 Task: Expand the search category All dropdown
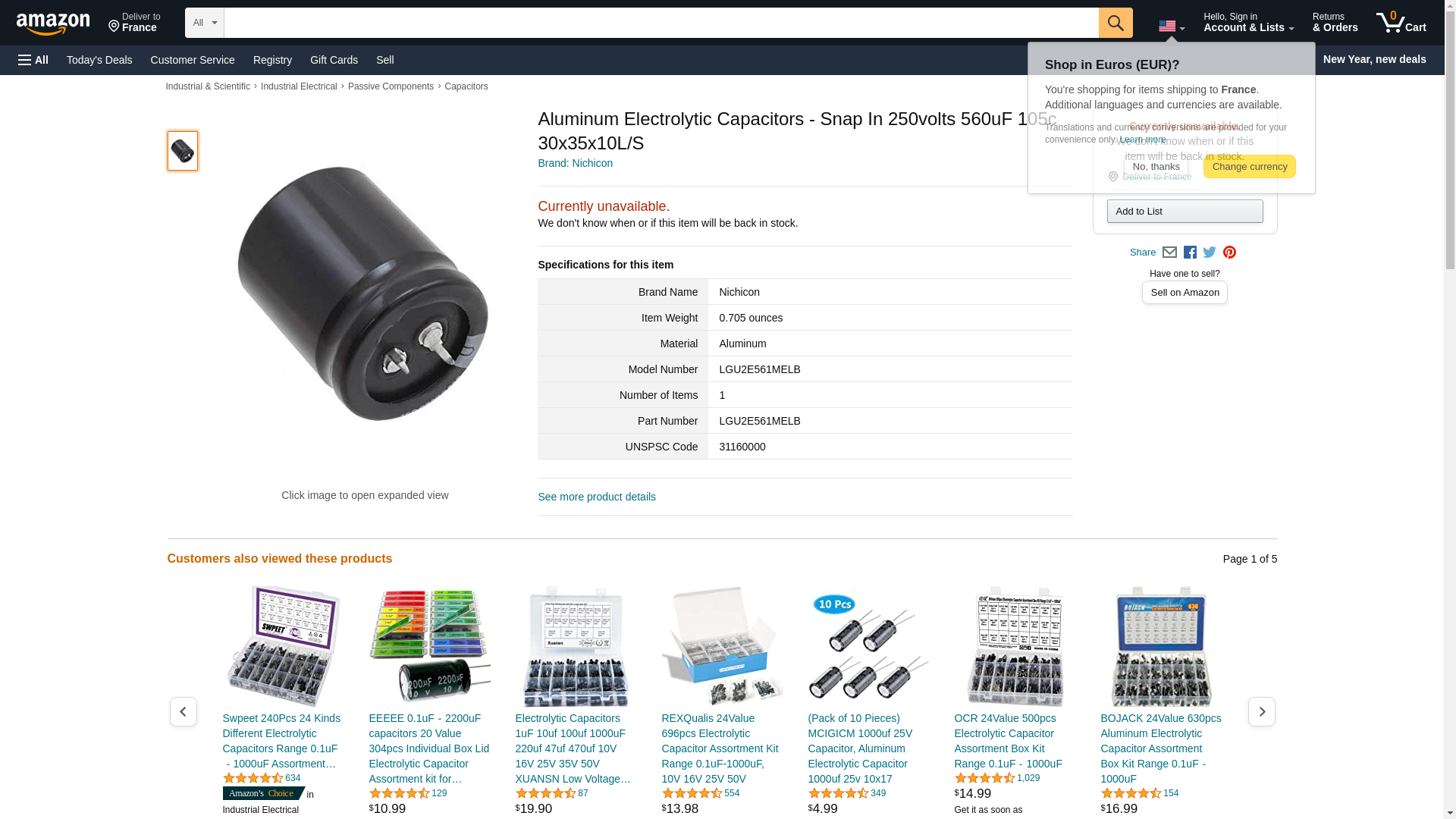pos(205,23)
